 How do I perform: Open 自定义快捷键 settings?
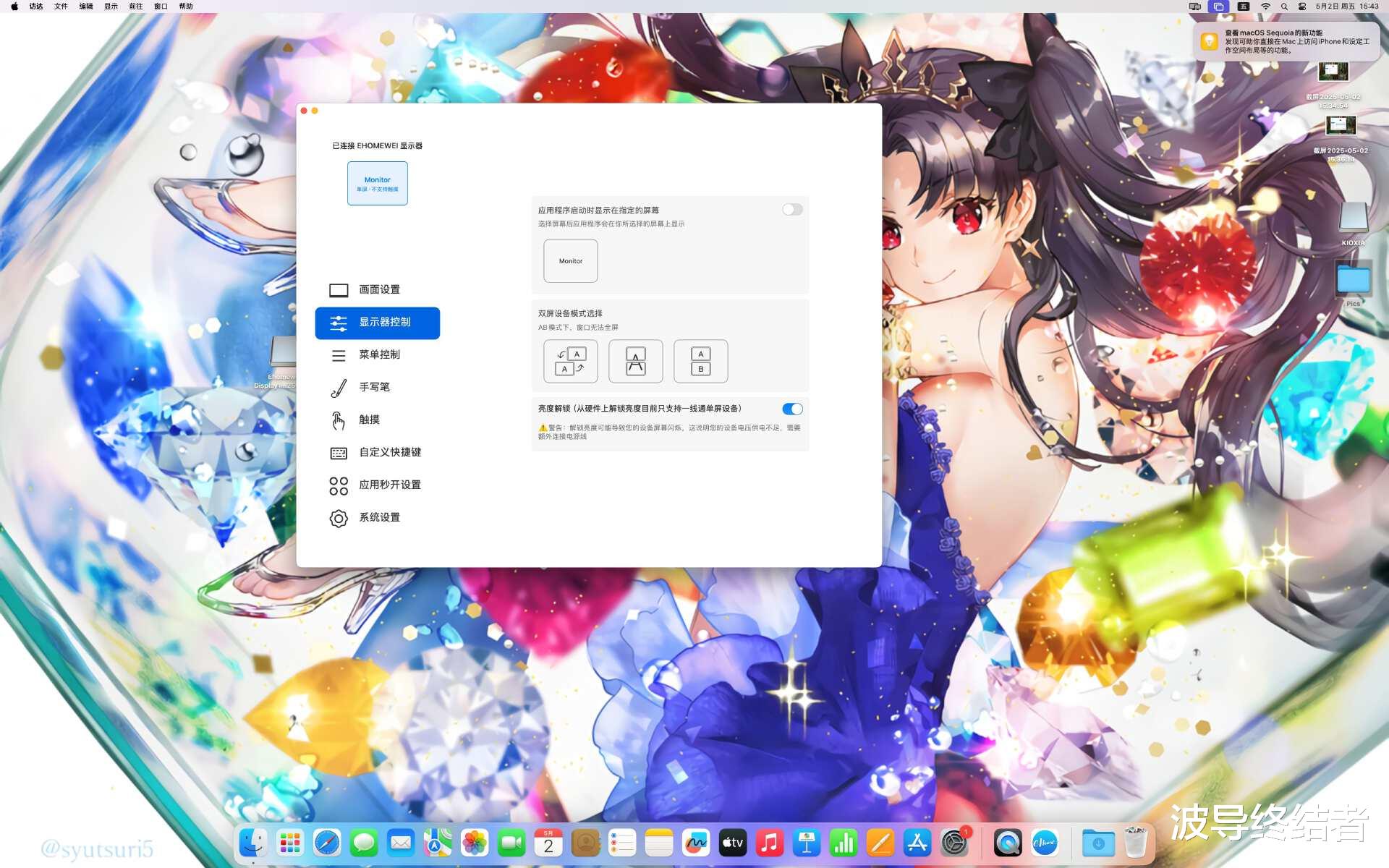click(x=377, y=453)
